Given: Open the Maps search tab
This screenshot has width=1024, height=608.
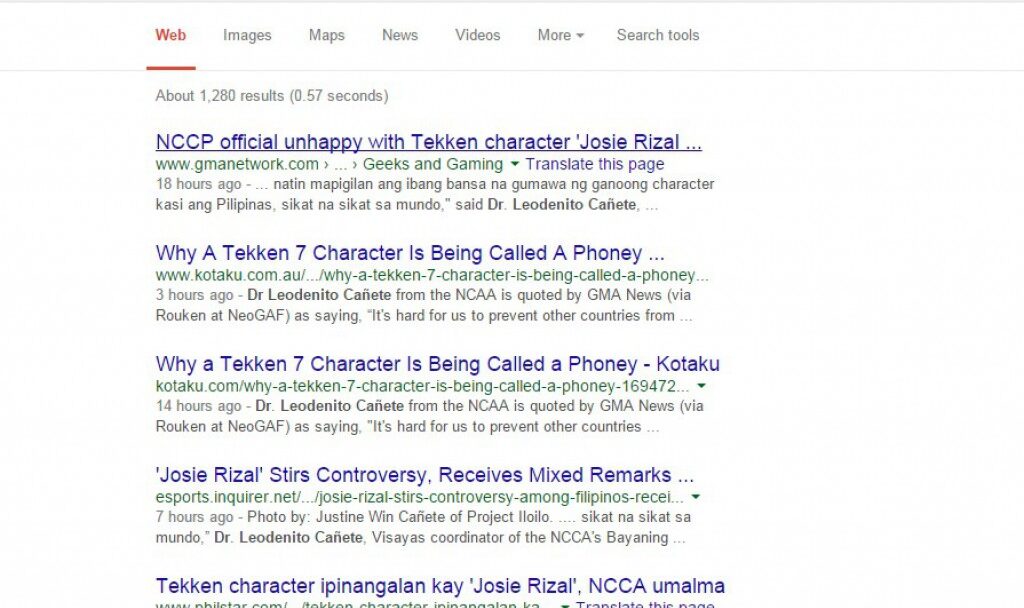Looking at the screenshot, I should click(327, 35).
